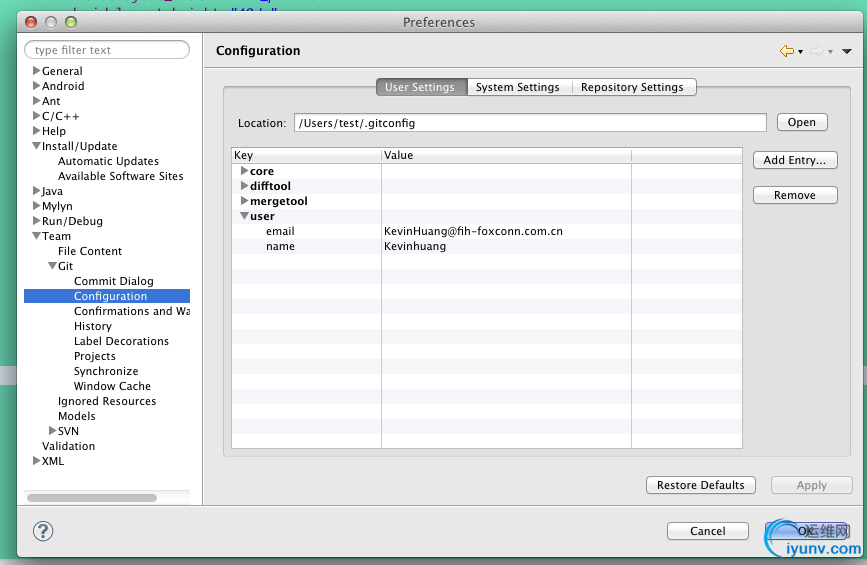Select Synchronize under Git

click(106, 371)
